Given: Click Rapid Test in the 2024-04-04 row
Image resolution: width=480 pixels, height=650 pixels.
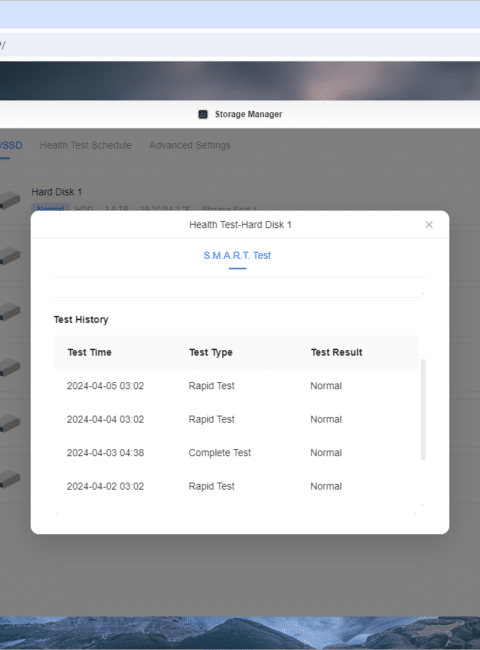Looking at the screenshot, I should (211, 420).
